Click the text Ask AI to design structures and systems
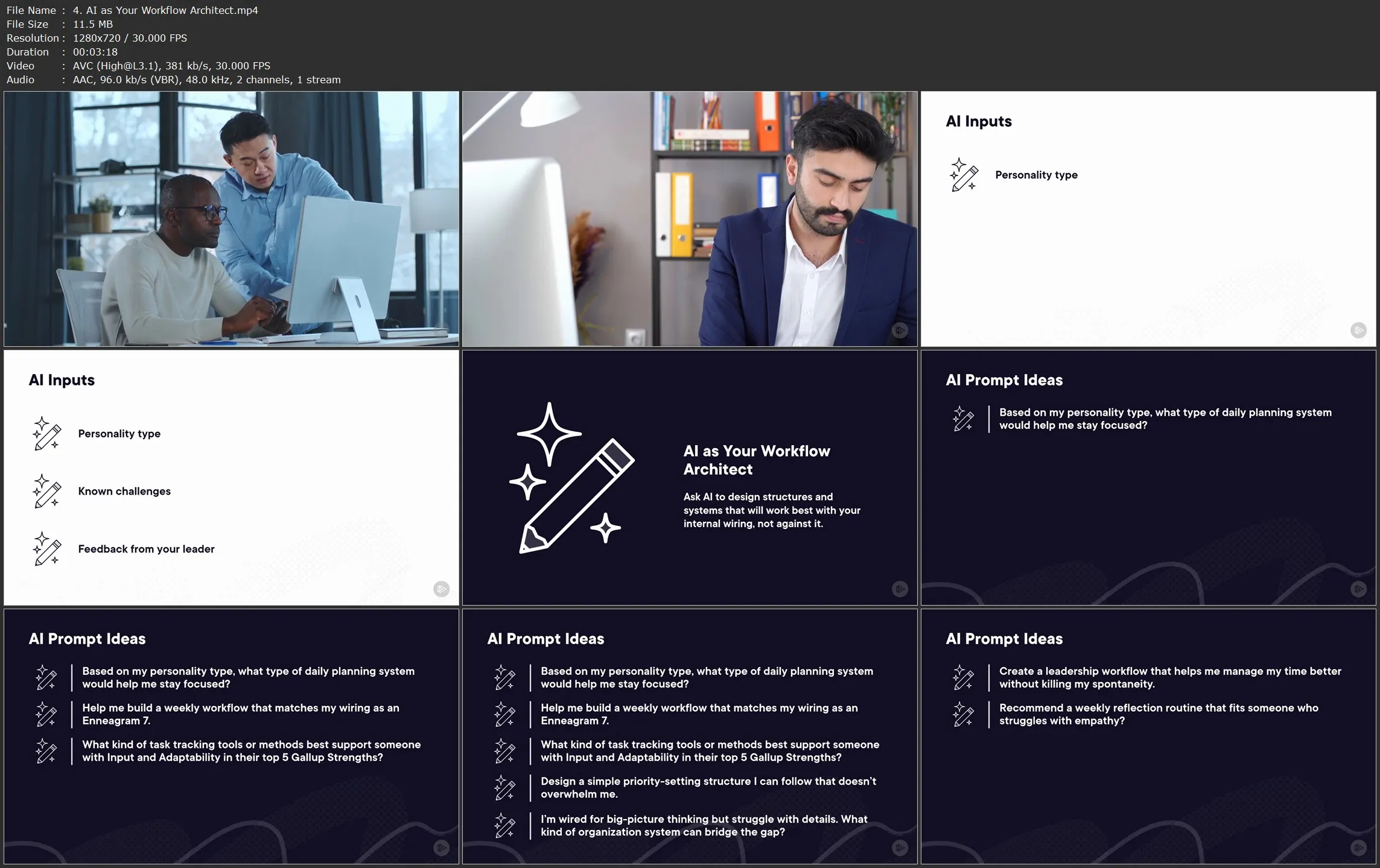1380x868 pixels. pyautogui.click(x=772, y=510)
